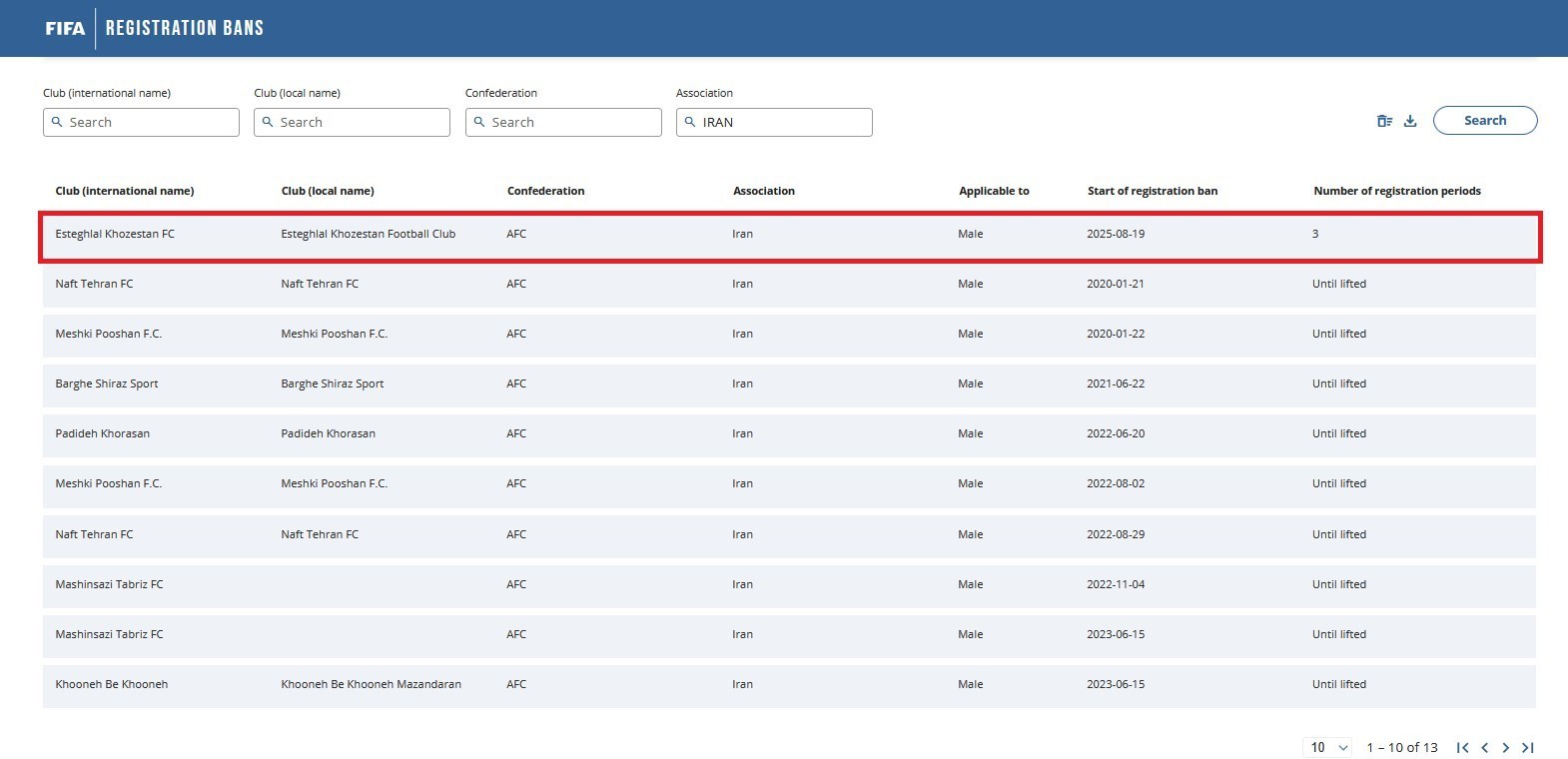Focus the Club (local name) search field
The width and height of the screenshot is (1568, 759).
pos(361,122)
